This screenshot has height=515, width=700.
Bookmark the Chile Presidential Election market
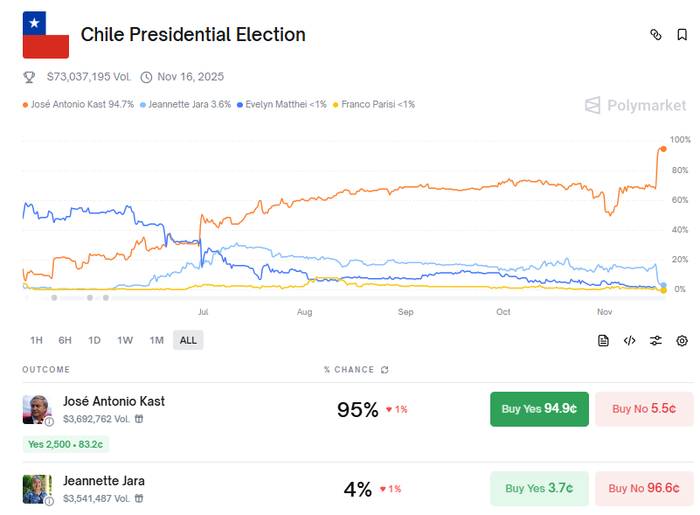tap(682, 34)
